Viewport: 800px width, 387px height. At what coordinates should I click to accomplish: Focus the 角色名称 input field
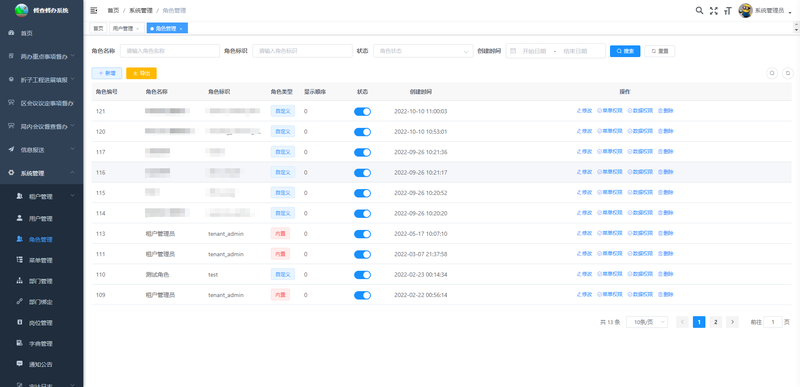coord(170,51)
